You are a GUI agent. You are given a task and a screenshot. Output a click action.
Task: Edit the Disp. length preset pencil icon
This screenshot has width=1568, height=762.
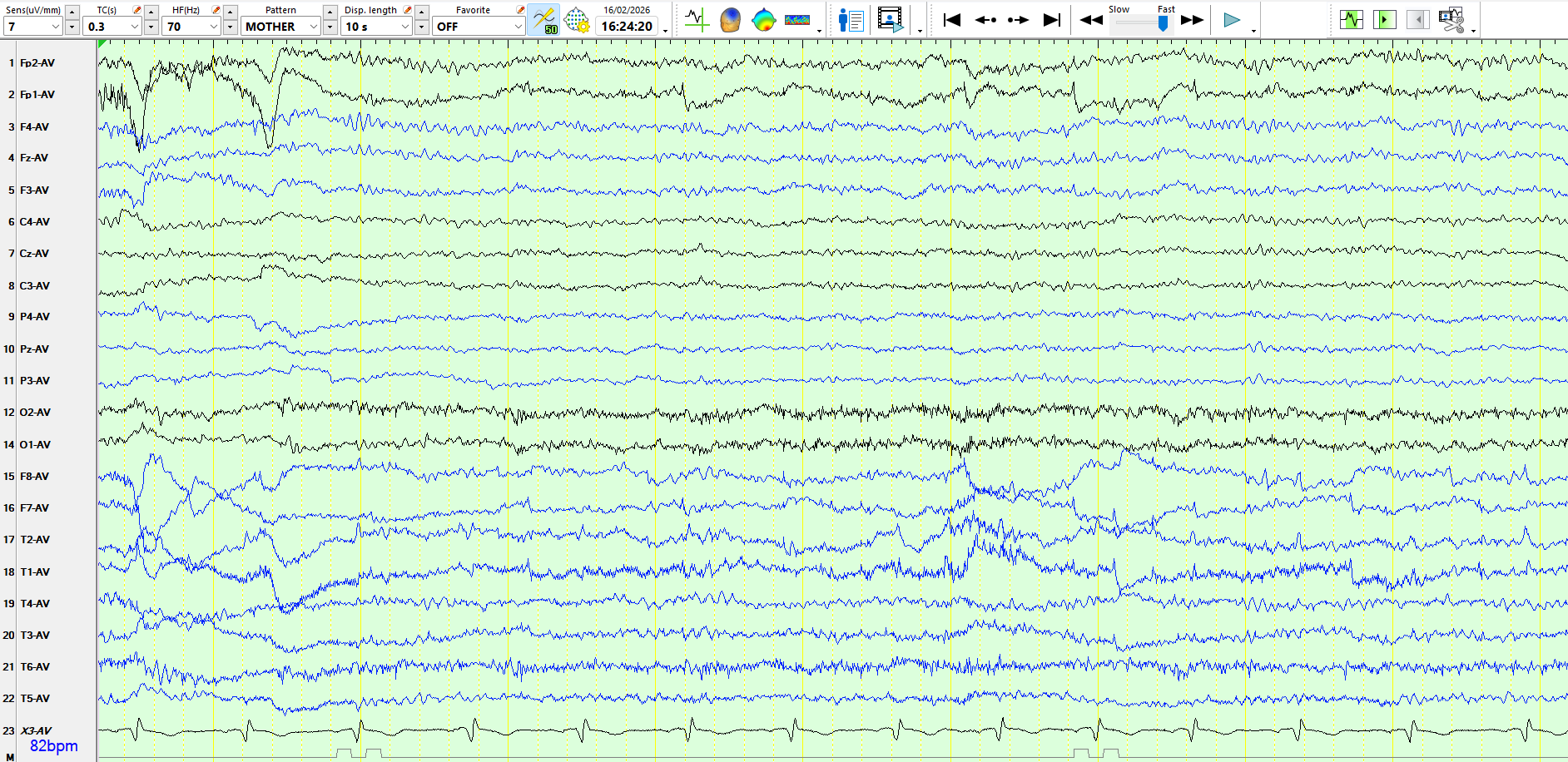coord(408,10)
